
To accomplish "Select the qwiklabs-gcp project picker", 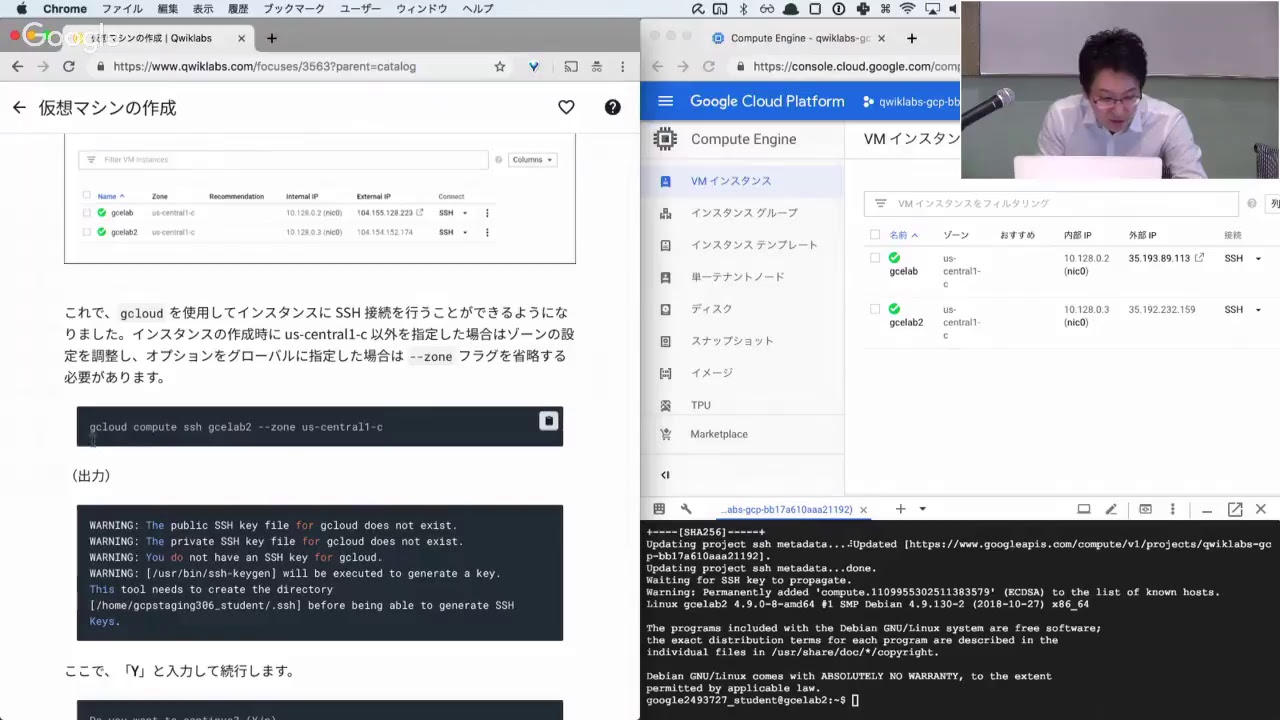I will click(911, 102).
